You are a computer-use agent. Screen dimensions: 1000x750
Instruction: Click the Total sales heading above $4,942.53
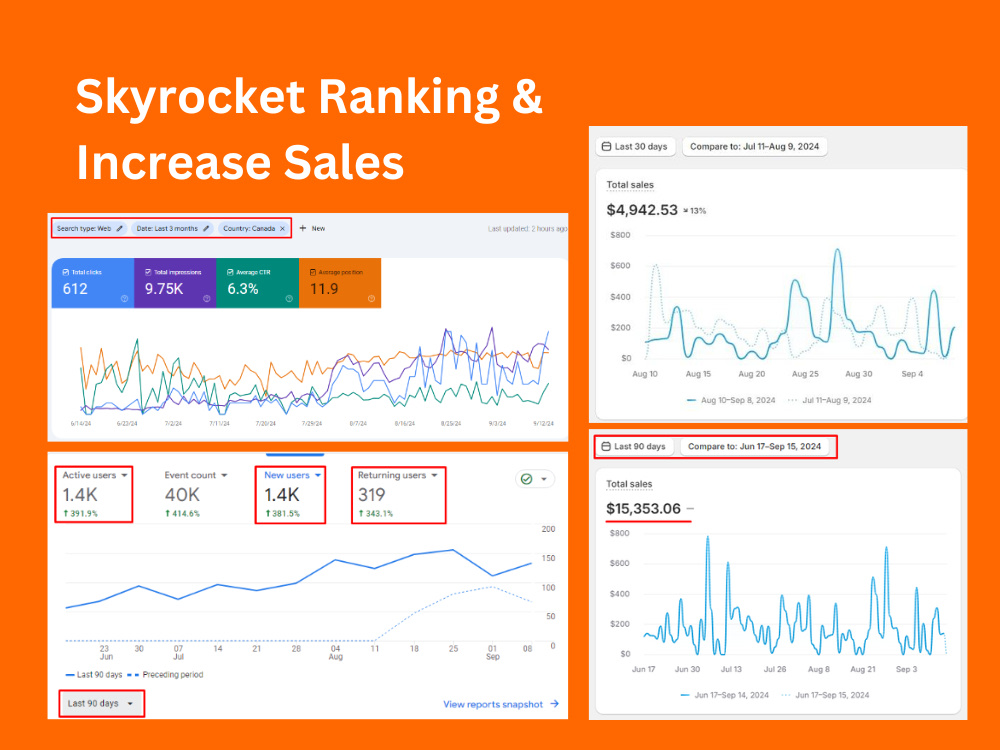pyautogui.click(x=630, y=185)
